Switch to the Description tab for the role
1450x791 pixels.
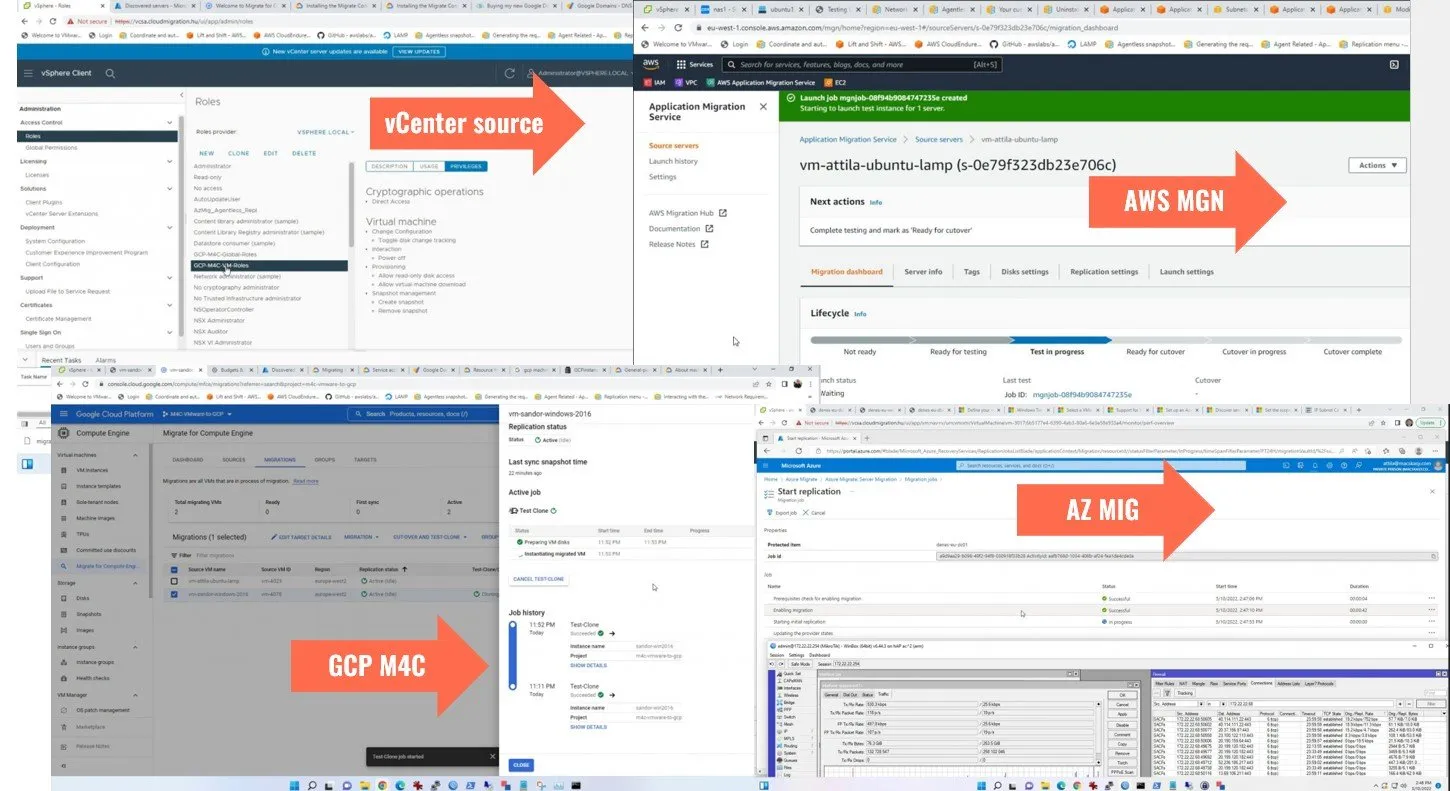[389, 166]
